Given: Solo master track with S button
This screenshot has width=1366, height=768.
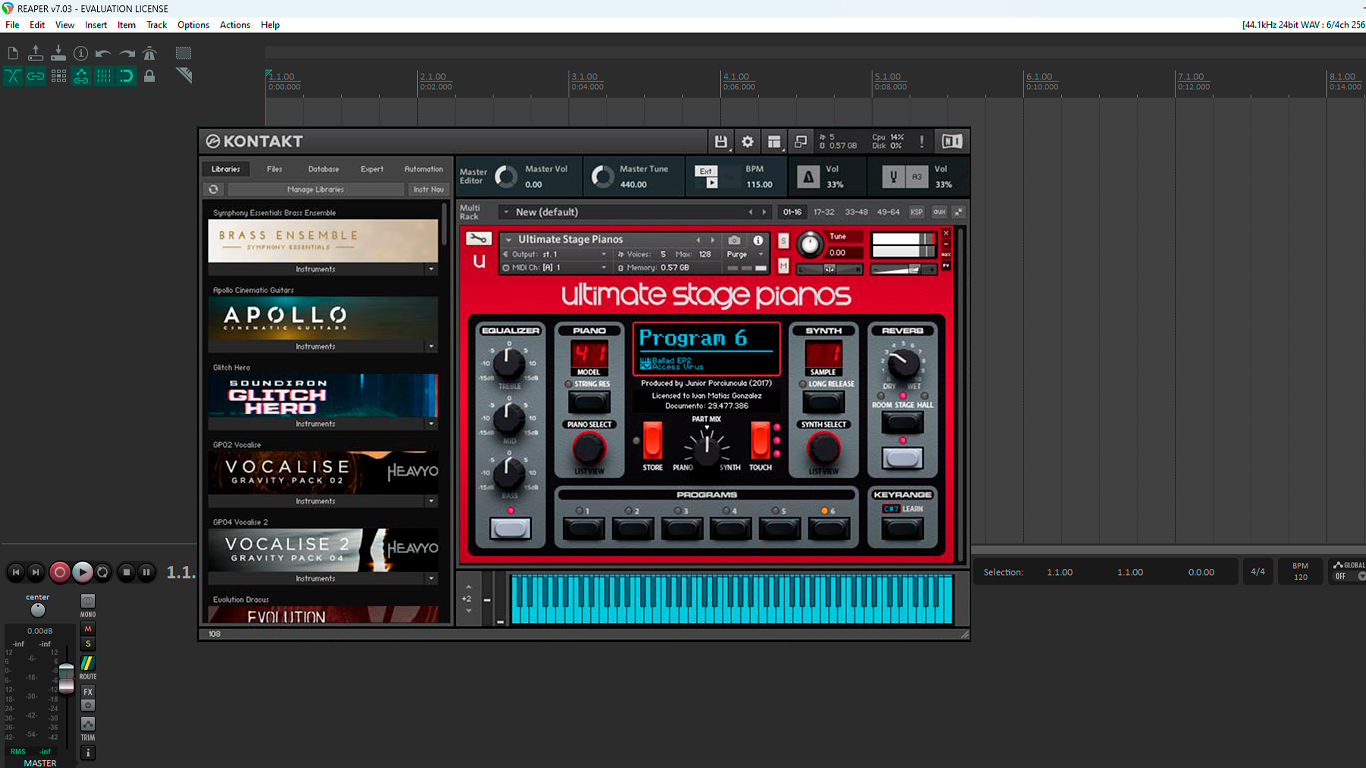Looking at the screenshot, I should (x=88, y=644).
